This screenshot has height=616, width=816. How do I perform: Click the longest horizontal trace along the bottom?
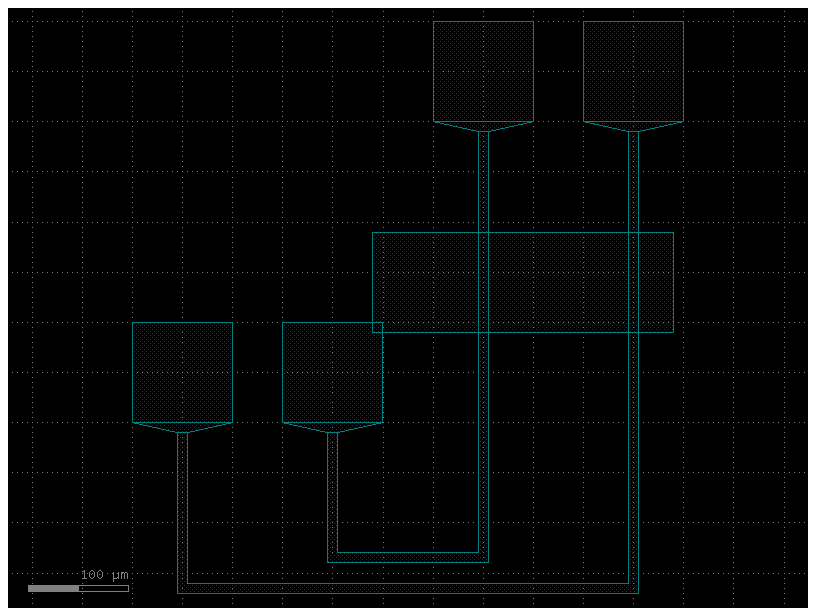408,588
